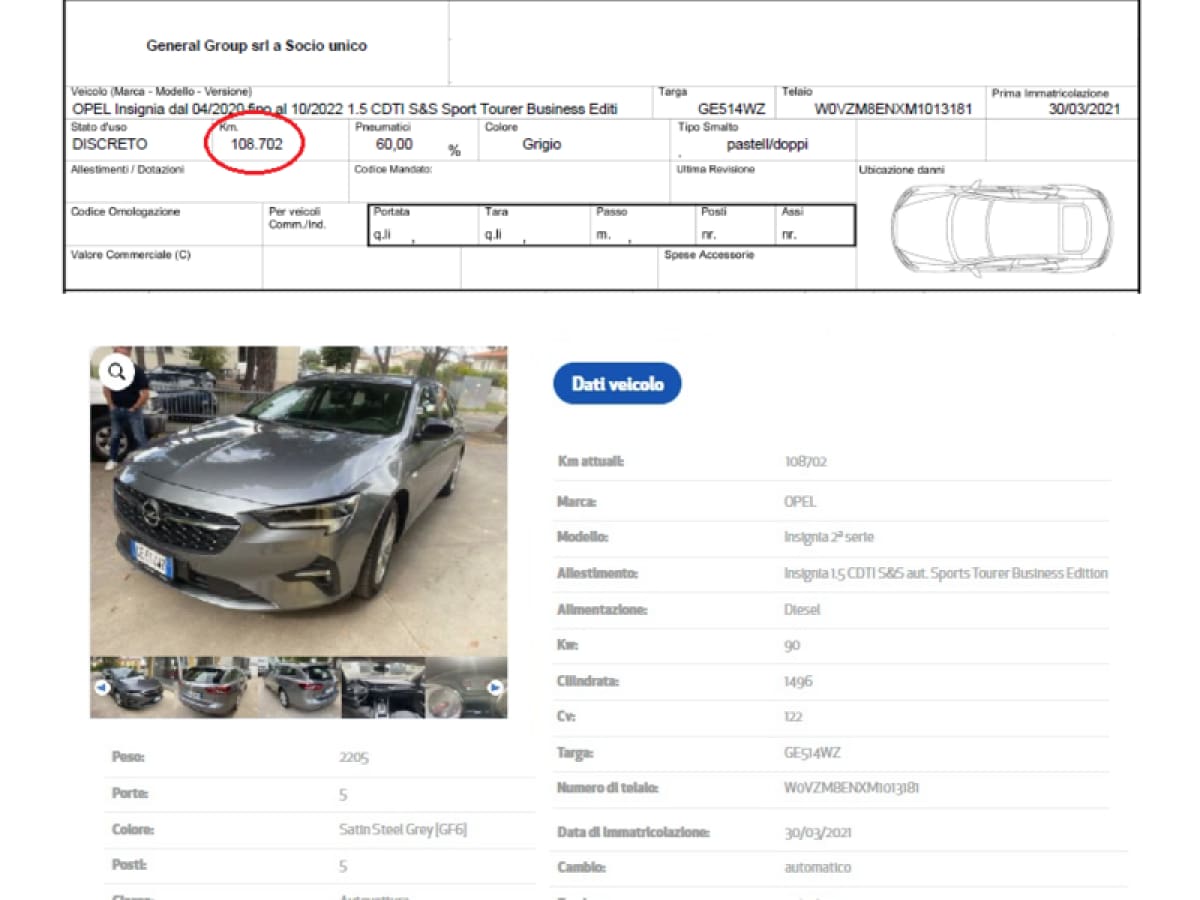
Task: Click the Targa field GE514WZ in form
Action: click(731, 109)
